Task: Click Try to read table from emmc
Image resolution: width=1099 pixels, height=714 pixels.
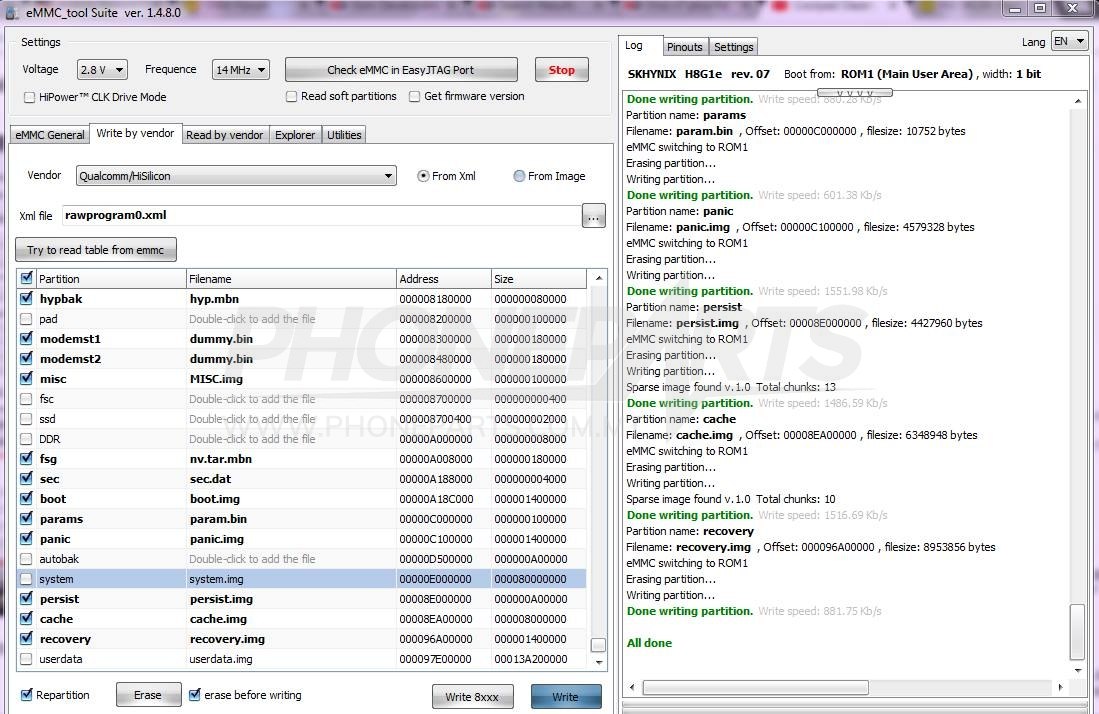Action: coord(95,249)
